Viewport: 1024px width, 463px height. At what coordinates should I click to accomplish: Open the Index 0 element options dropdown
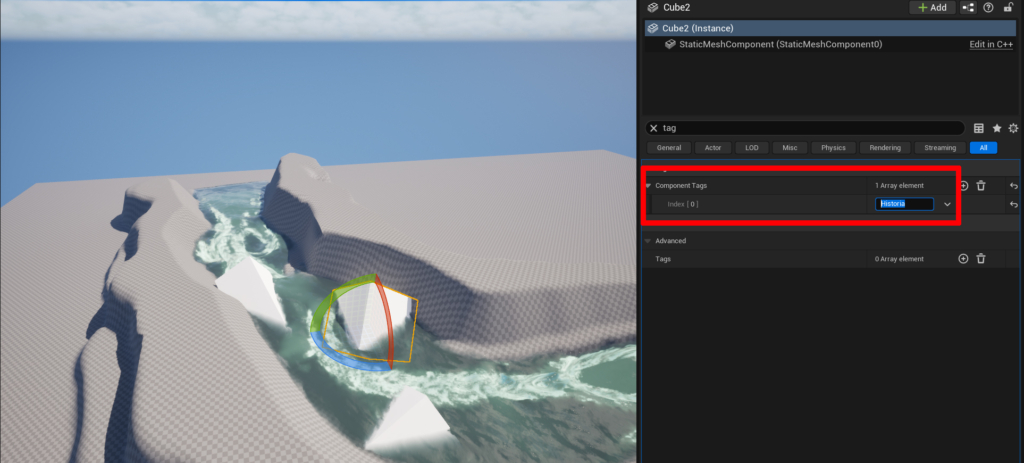[947, 205]
